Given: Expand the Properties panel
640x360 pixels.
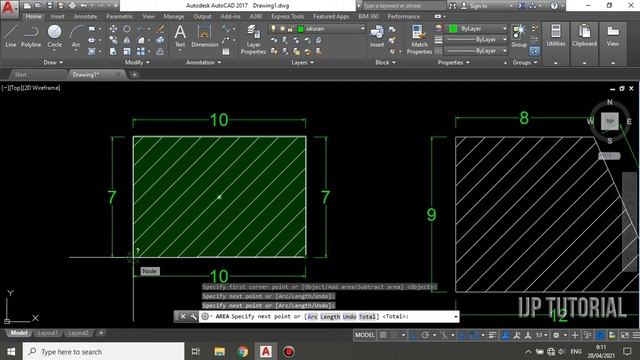Looking at the screenshot, I should (453, 62).
